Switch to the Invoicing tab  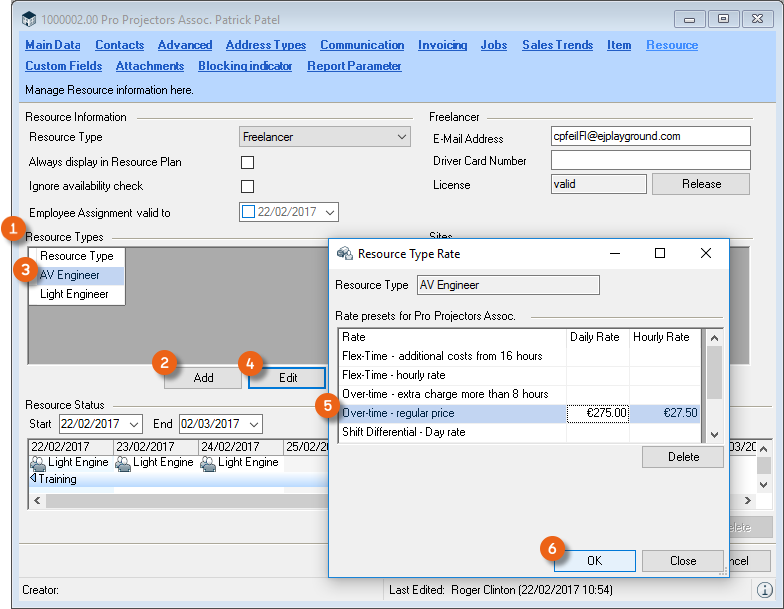click(442, 45)
